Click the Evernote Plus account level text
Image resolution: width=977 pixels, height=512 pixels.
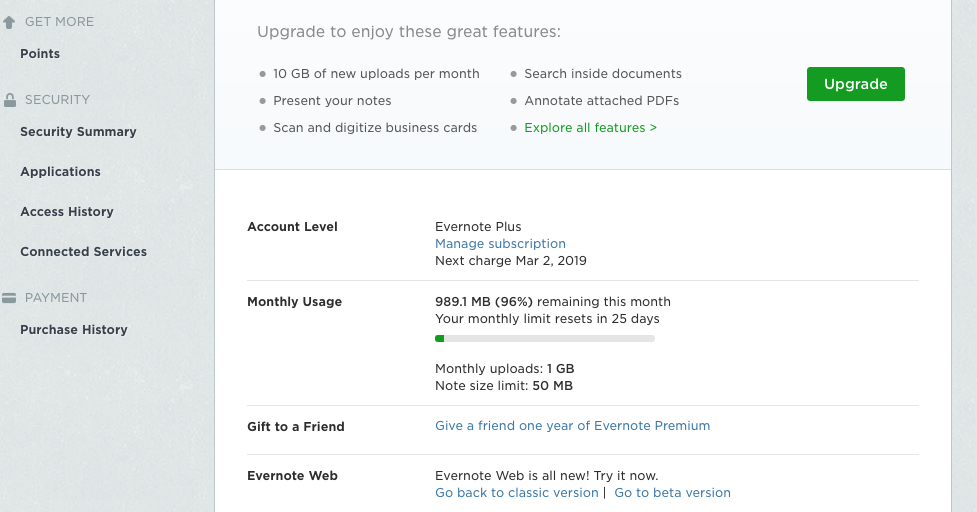478,227
